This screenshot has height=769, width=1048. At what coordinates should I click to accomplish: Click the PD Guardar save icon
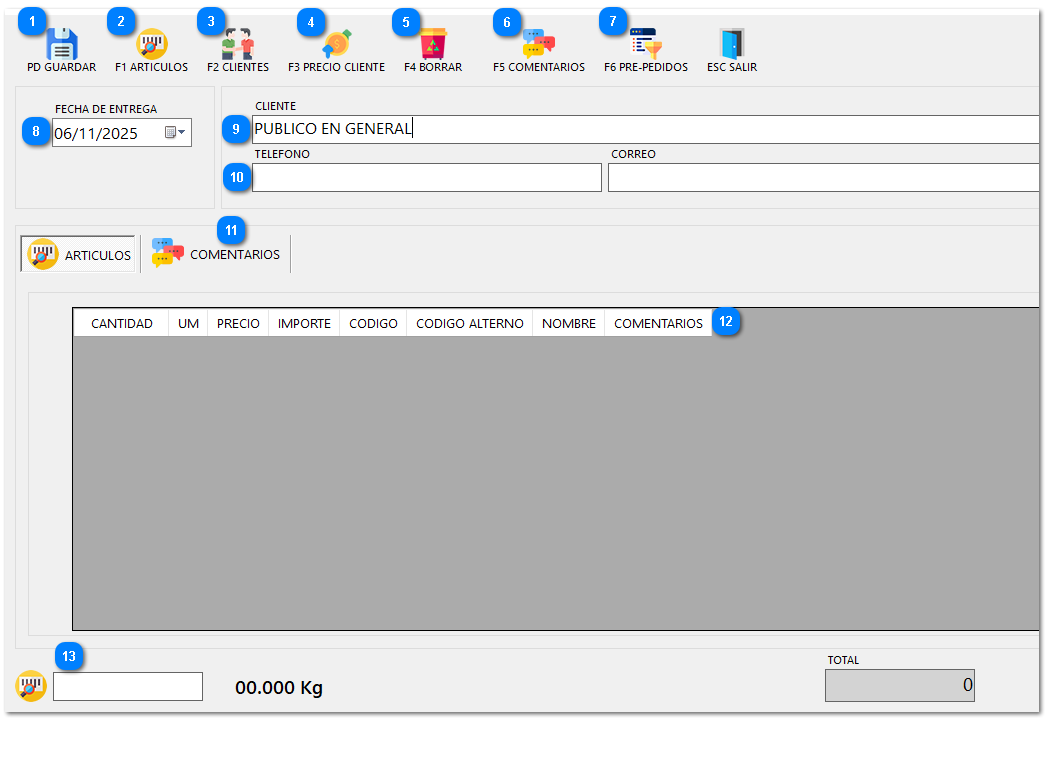(x=61, y=45)
